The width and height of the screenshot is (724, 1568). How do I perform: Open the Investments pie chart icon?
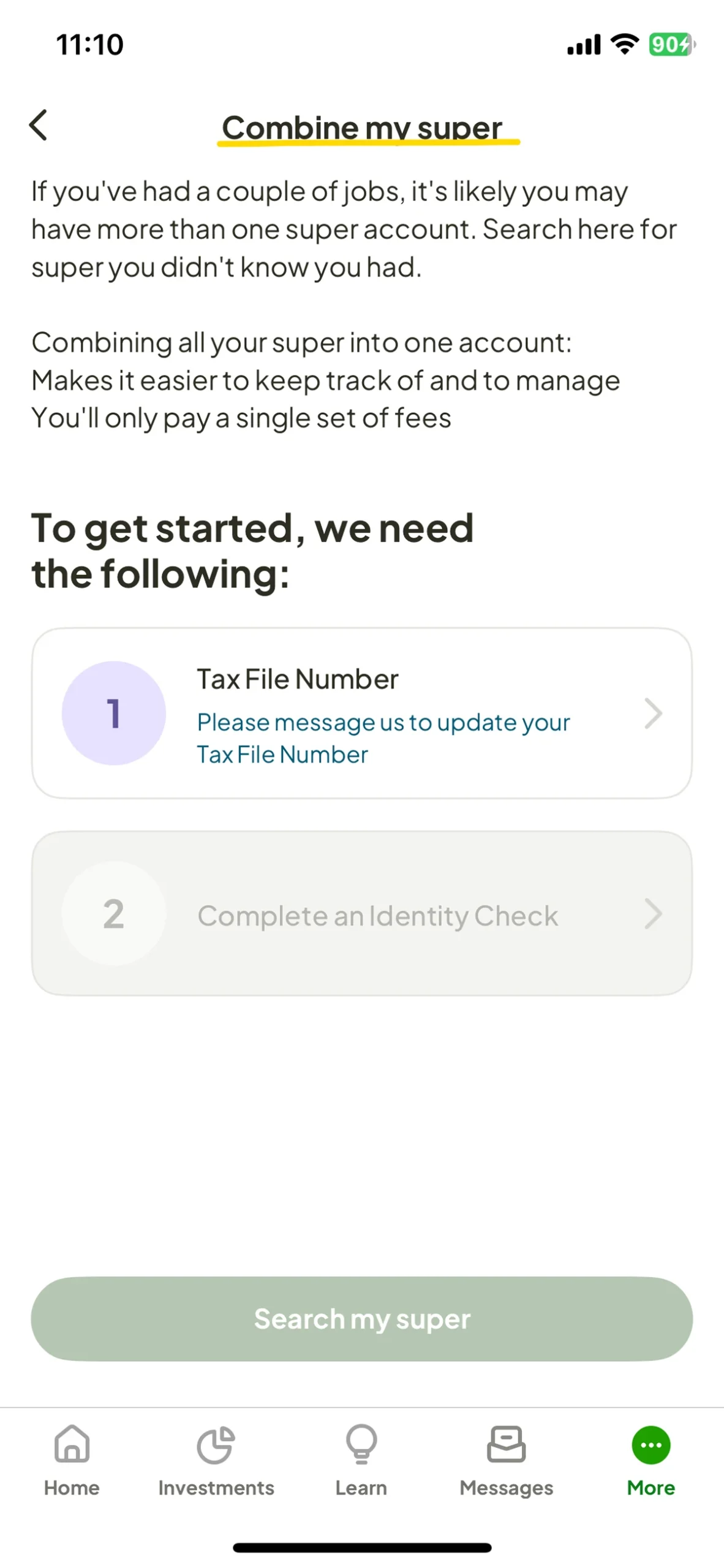[x=216, y=1444]
